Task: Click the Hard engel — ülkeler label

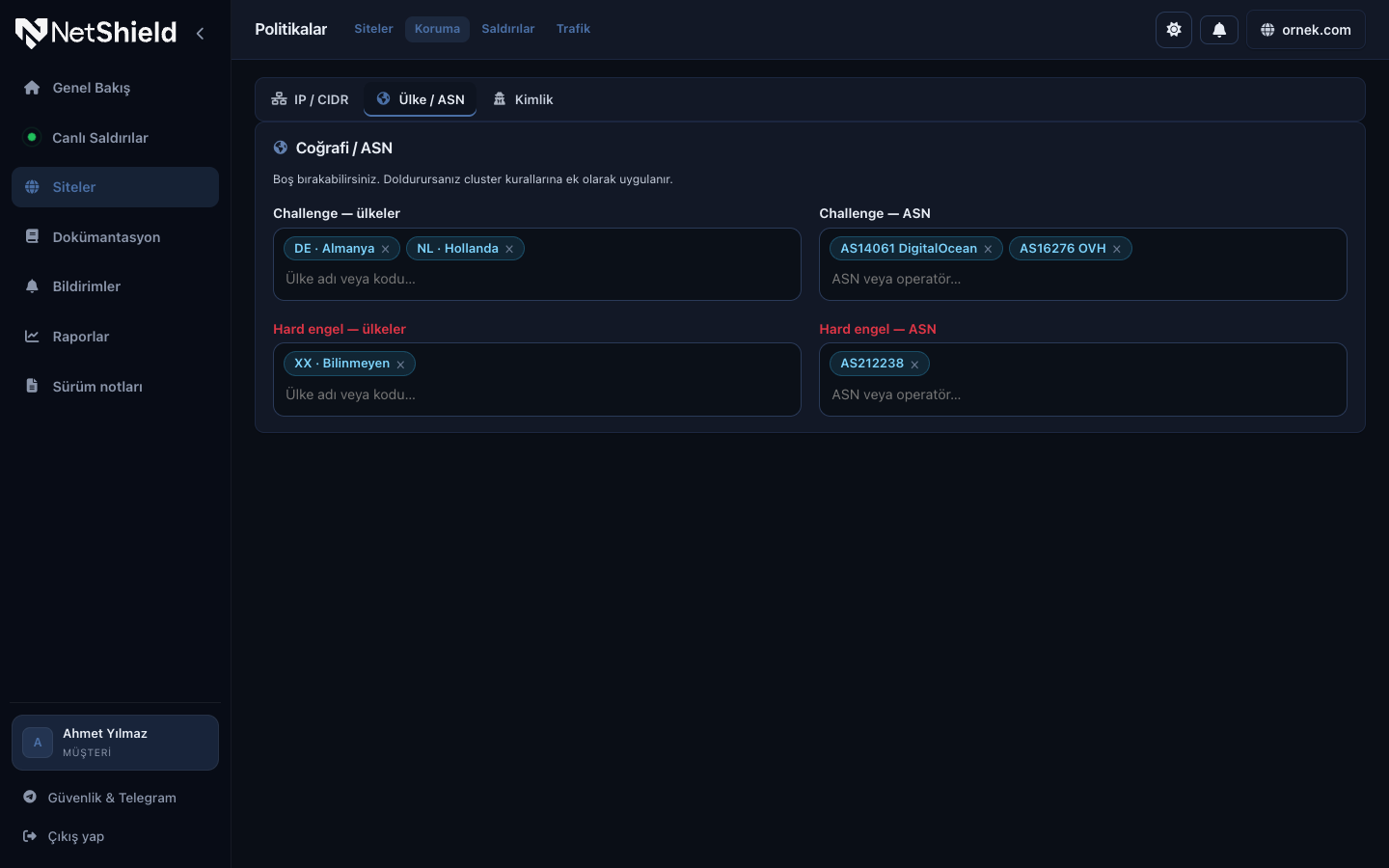Action: point(340,329)
